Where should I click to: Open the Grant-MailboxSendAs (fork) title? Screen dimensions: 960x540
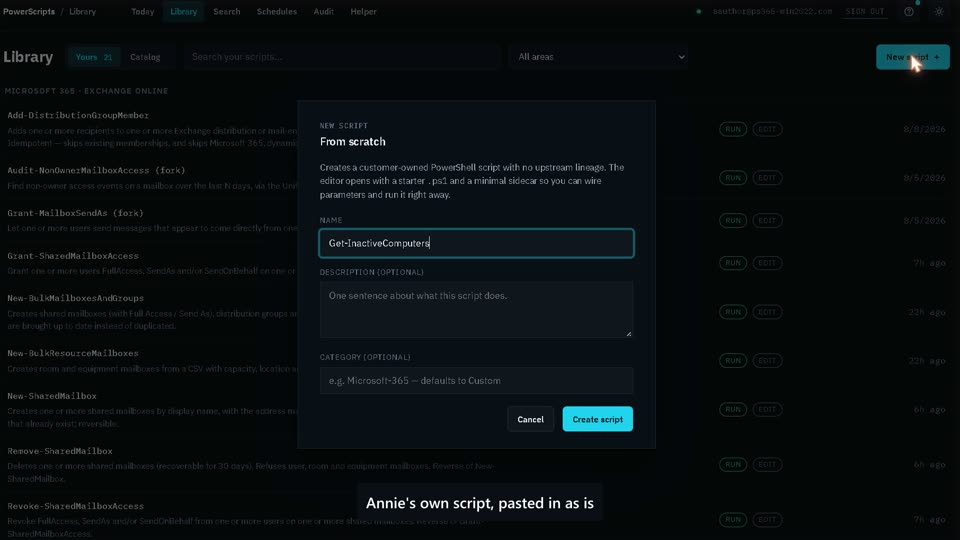pos(75,213)
